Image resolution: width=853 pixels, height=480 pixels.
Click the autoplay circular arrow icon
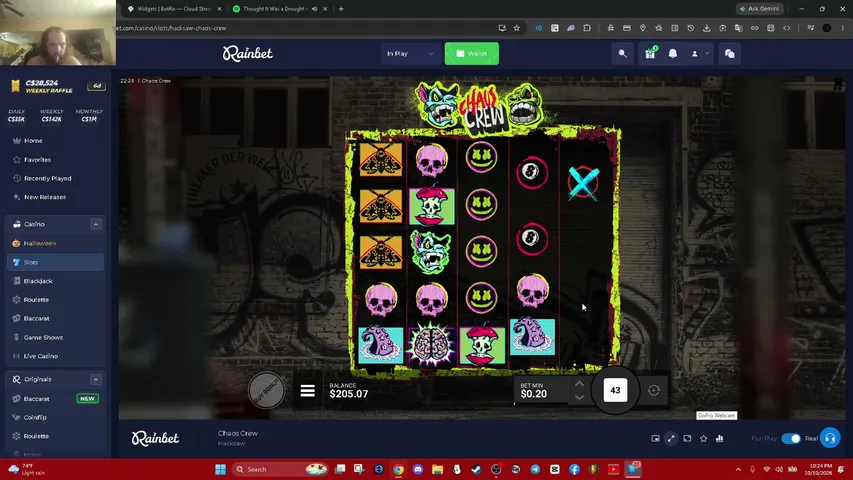(654, 390)
